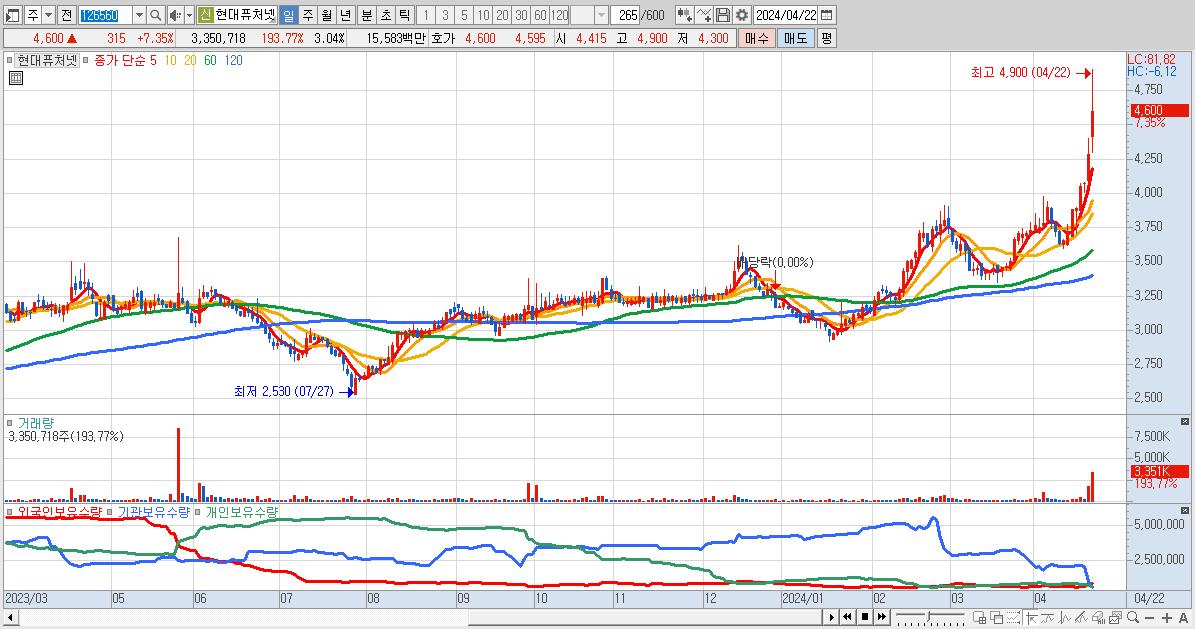The width and height of the screenshot is (1195, 629).
Task: Click the dotted range select chart icon
Action: coord(1014,618)
